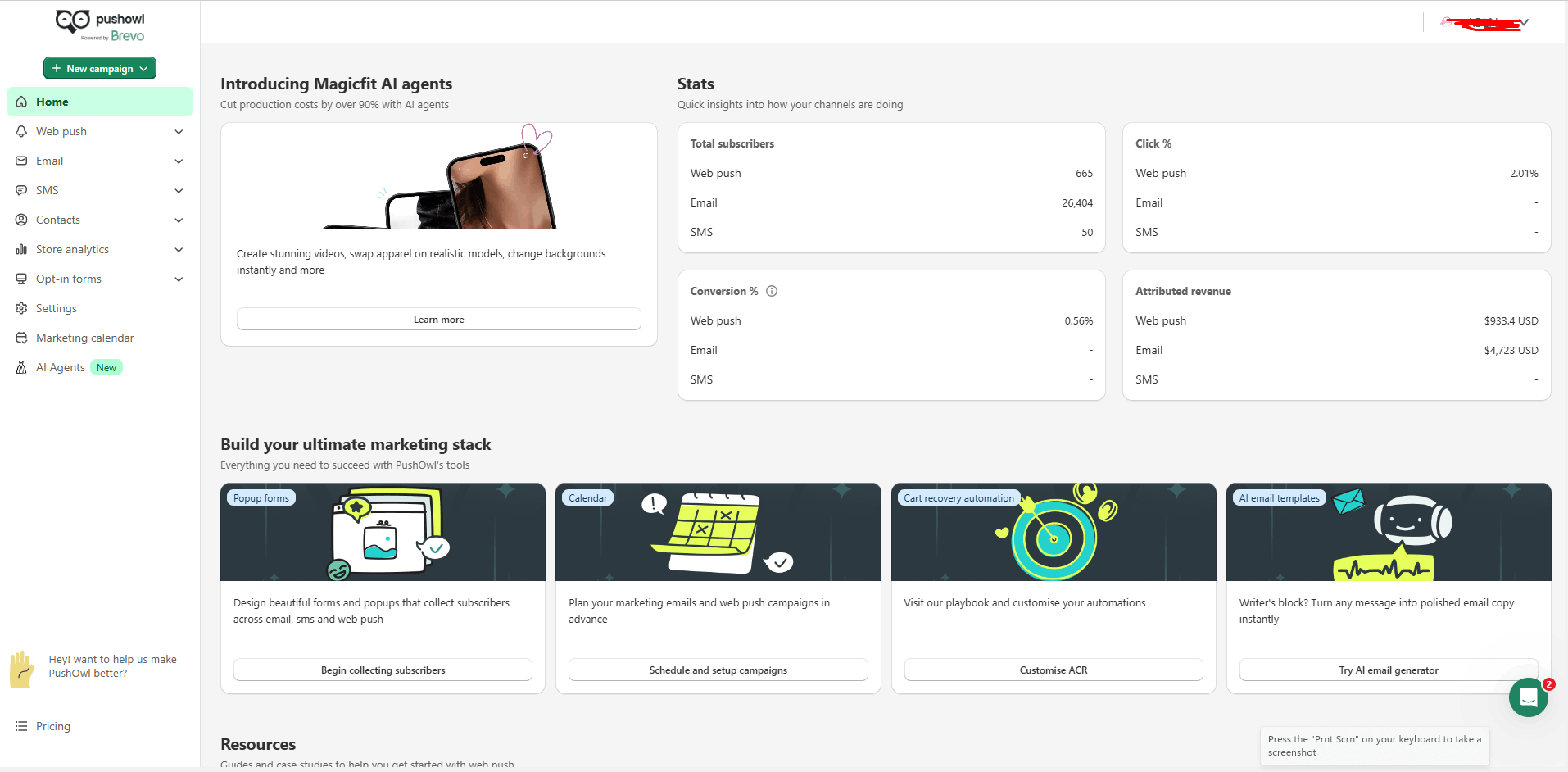Click the AI Agents icon

(x=21, y=367)
